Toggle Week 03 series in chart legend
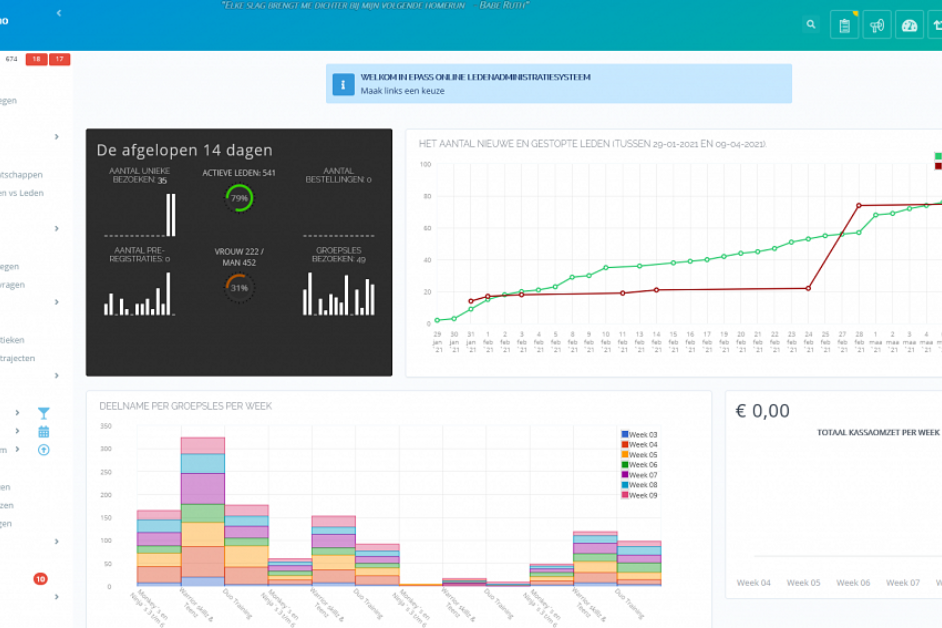Image resolution: width=942 pixels, height=628 pixels. (x=641, y=435)
